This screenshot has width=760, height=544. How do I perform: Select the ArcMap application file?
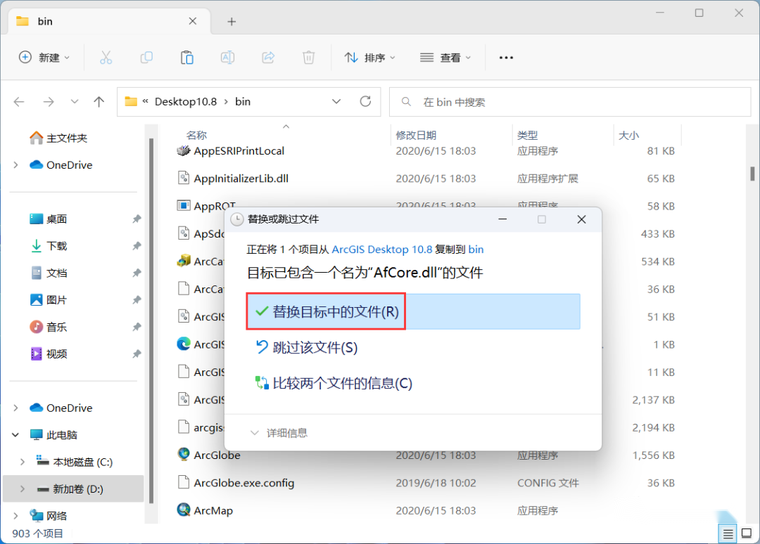click(213, 511)
